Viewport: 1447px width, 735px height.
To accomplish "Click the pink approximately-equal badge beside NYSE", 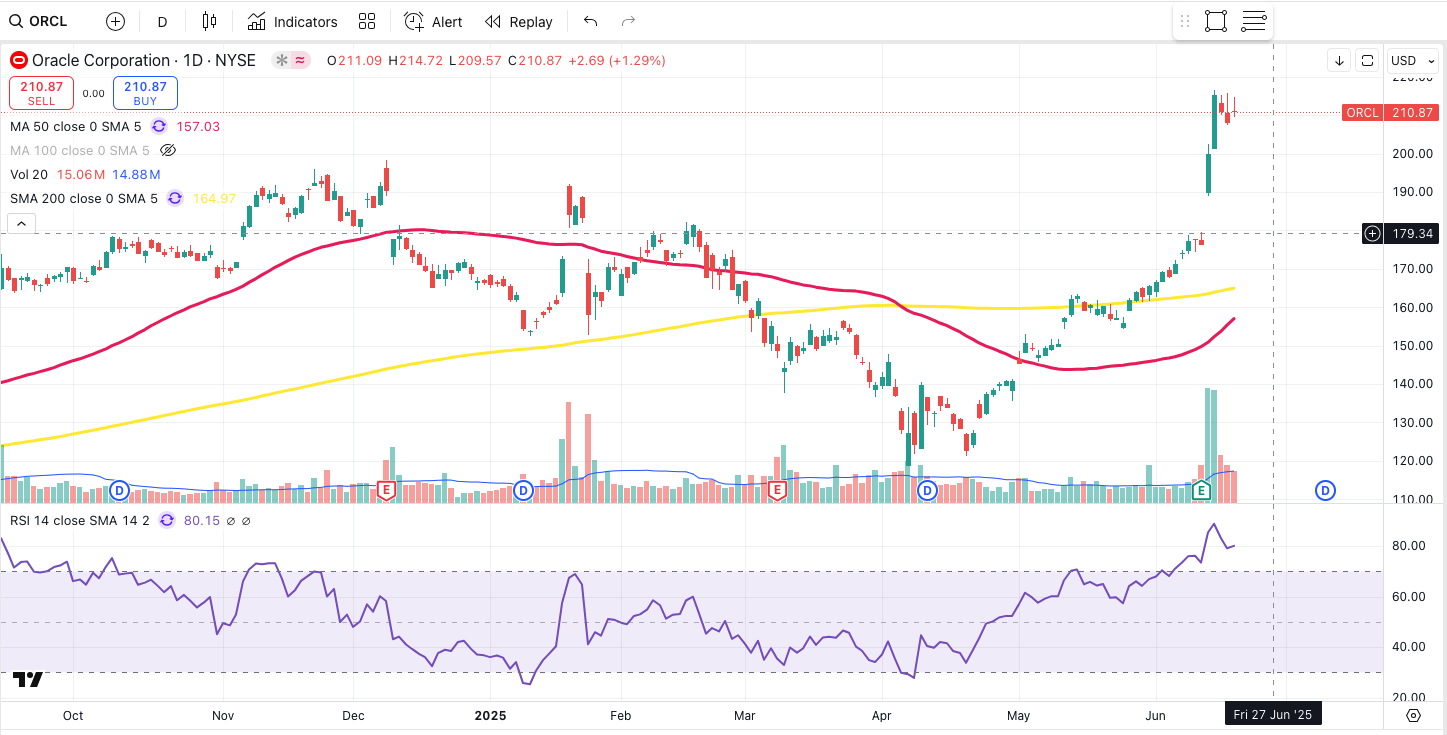I will point(300,60).
